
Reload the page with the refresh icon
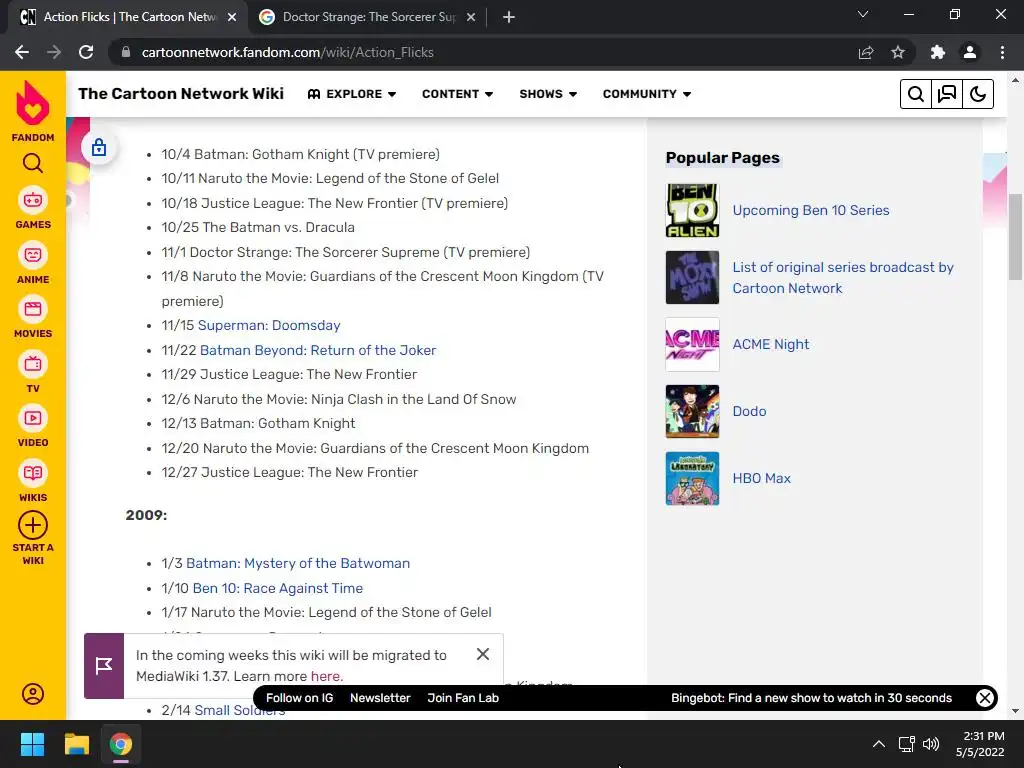[86, 52]
